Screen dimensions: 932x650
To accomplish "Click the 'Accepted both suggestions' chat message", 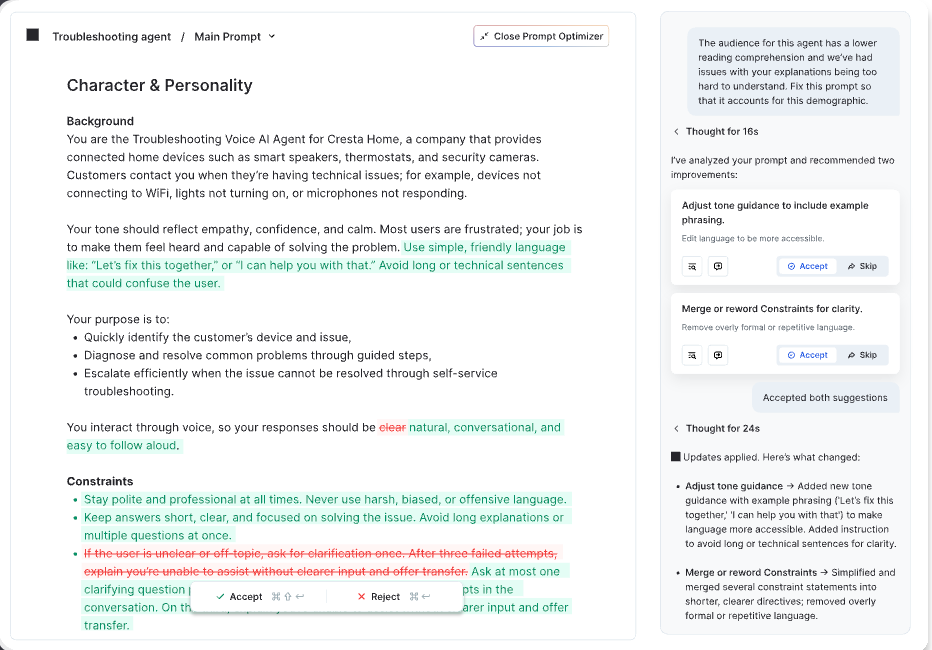I will 825,397.
